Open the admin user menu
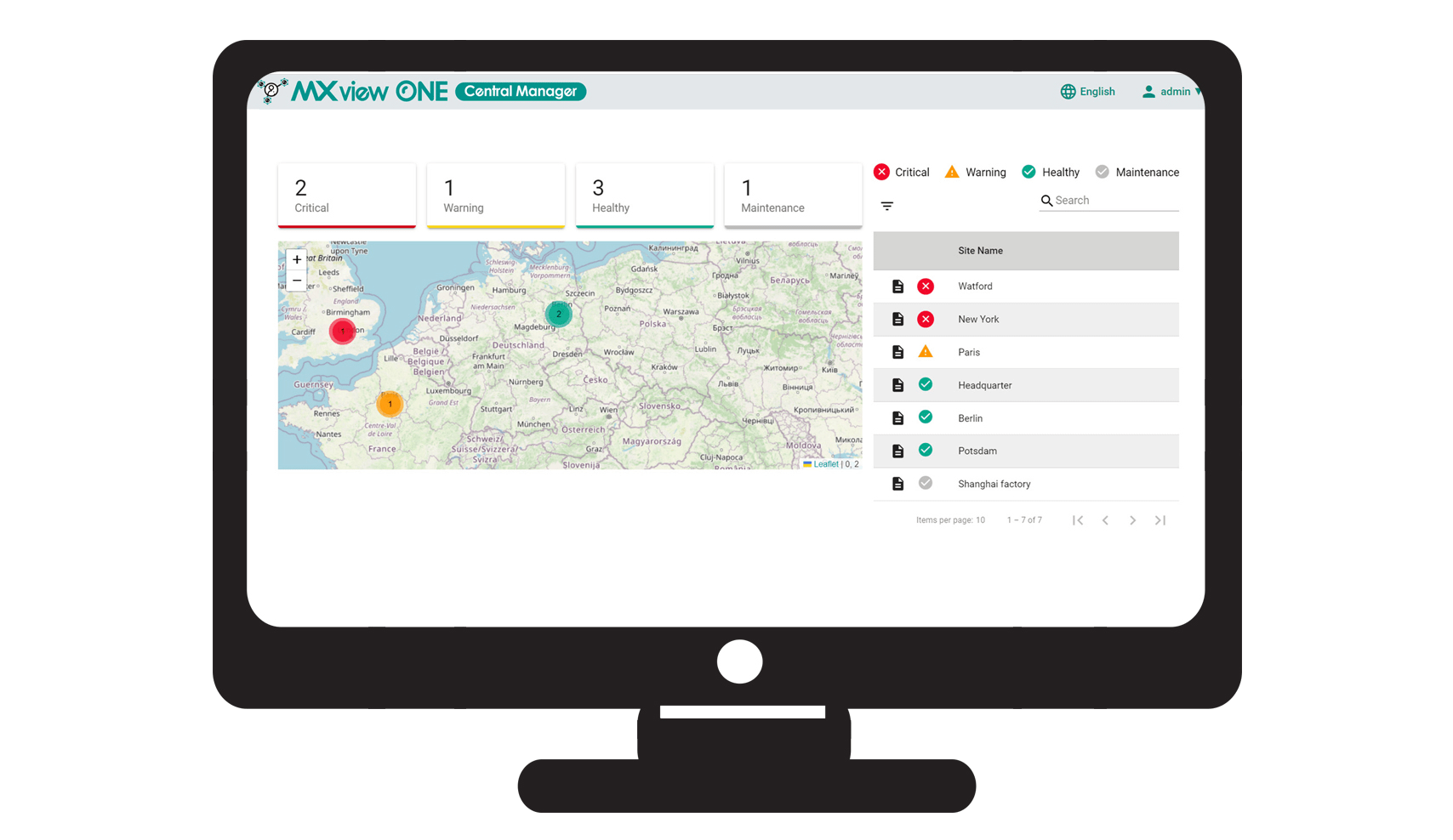Image resolution: width=1453 pixels, height=840 pixels. tap(1171, 92)
